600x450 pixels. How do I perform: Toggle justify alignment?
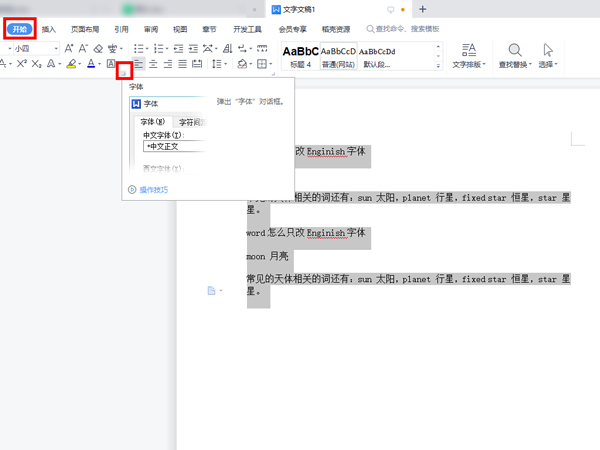[x=182, y=64]
